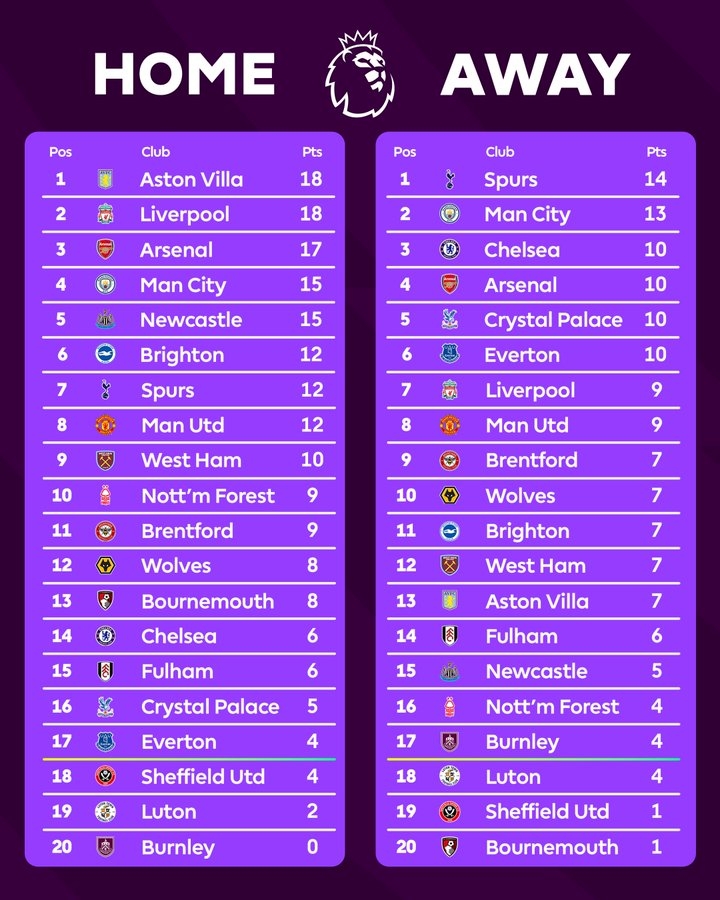Click Liverpool crest in Home table
The width and height of the screenshot is (720, 900).
point(105,214)
